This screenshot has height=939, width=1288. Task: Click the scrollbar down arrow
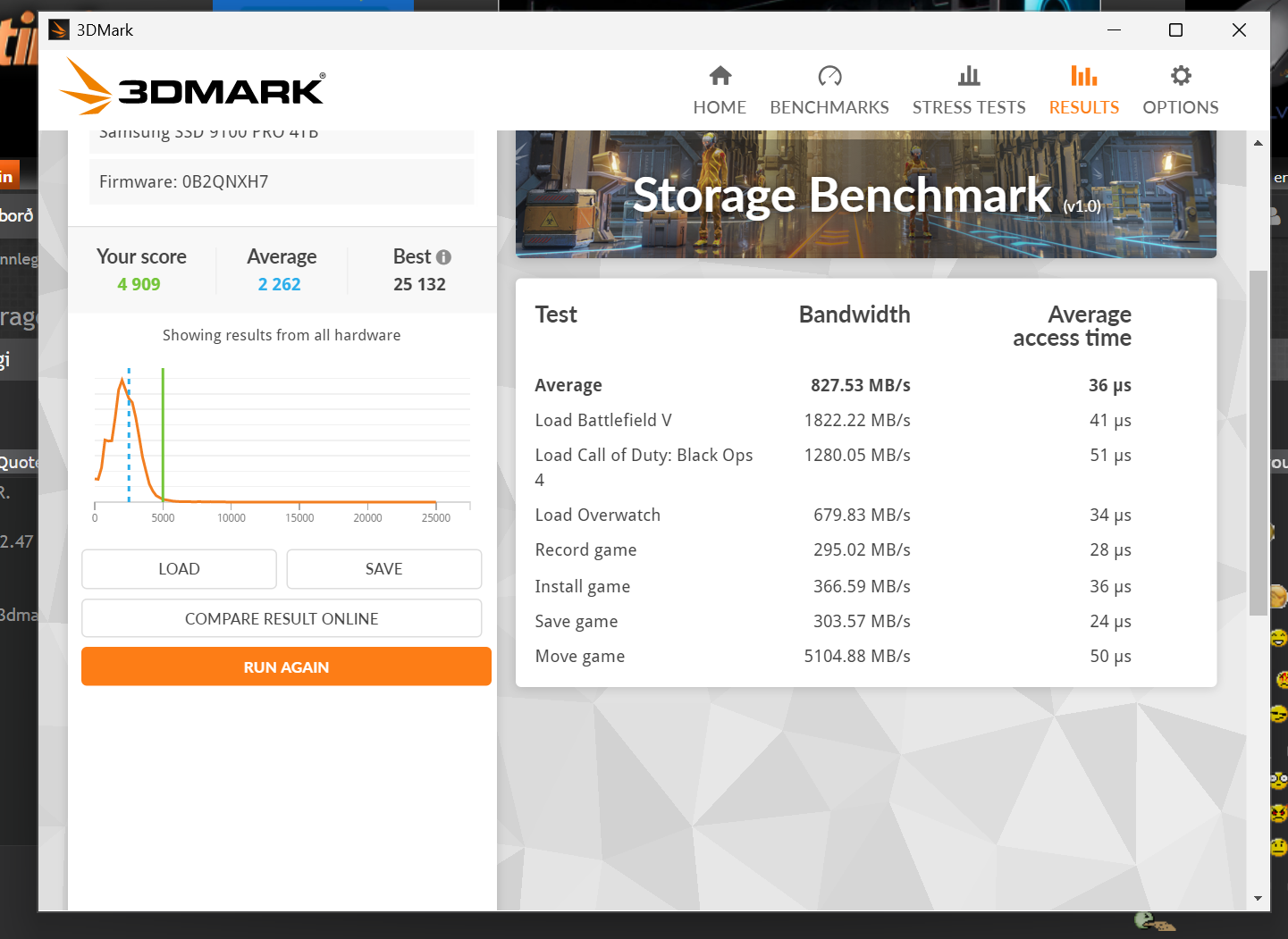click(1258, 898)
